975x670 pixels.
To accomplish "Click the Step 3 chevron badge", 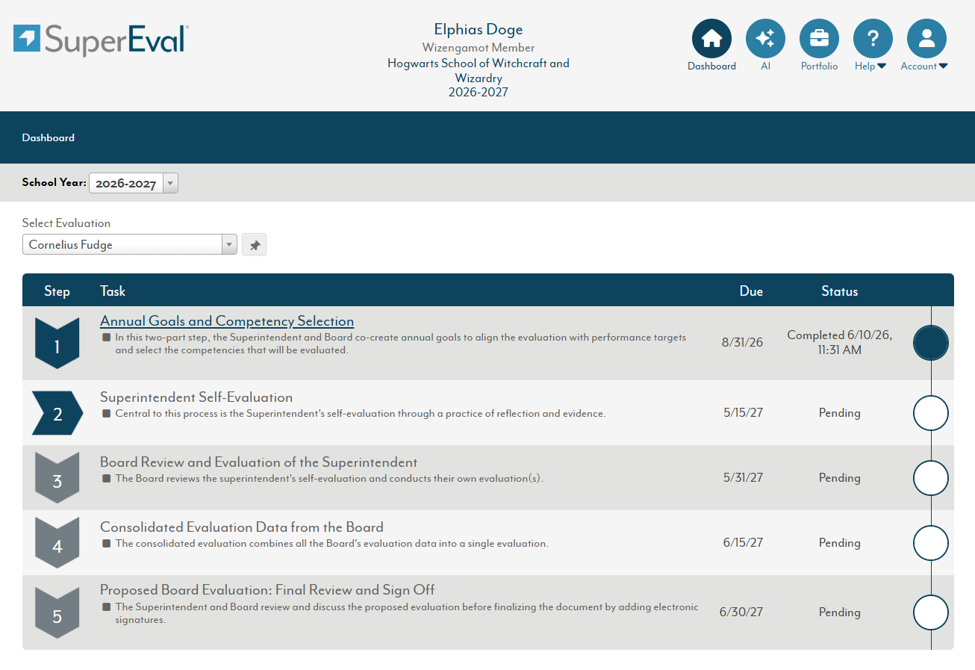I will (x=57, y=478).
